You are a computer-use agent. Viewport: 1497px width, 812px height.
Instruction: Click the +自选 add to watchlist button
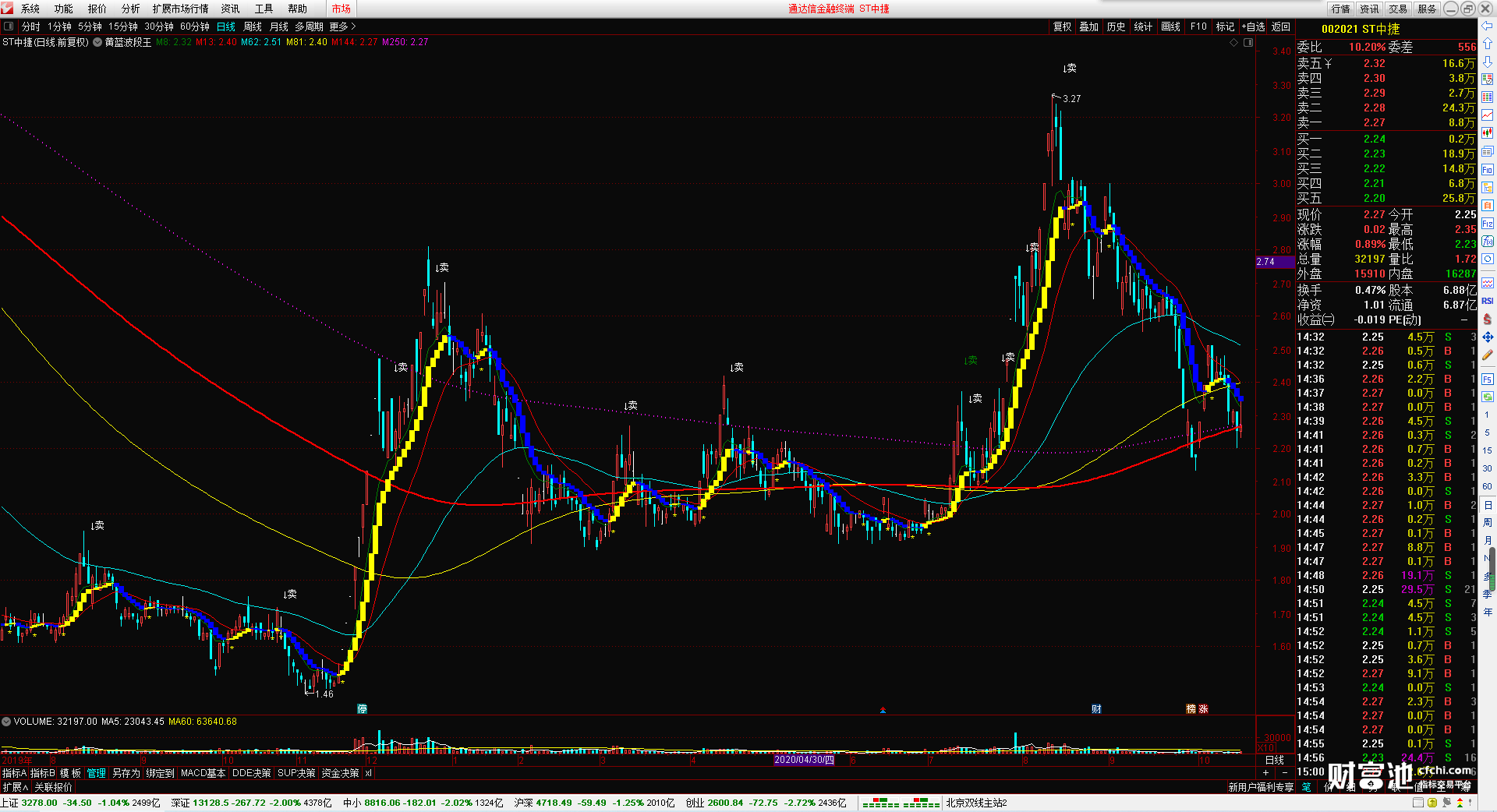pyautogui.click(x=1254, y=26)
